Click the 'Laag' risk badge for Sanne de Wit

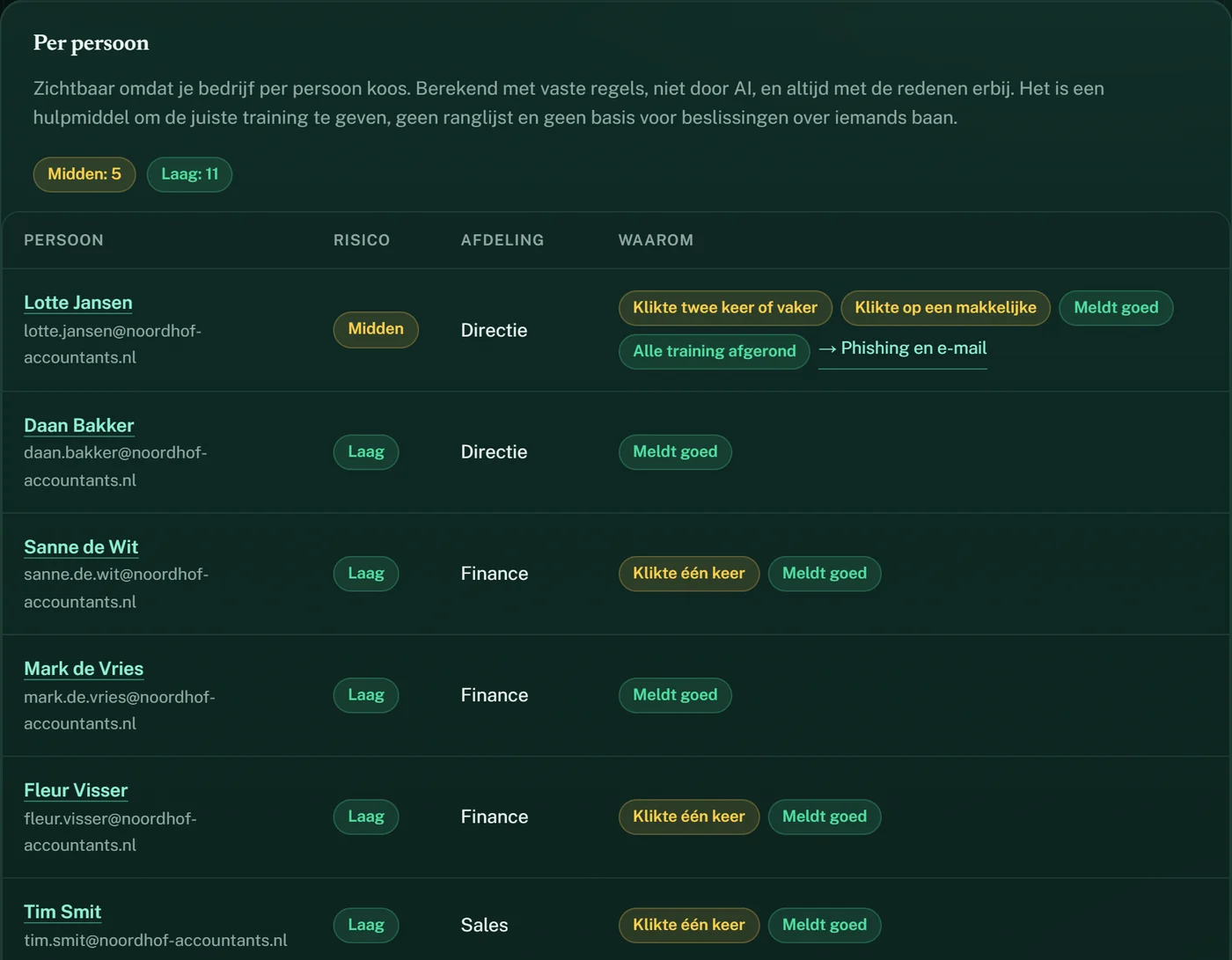[366, 574]
